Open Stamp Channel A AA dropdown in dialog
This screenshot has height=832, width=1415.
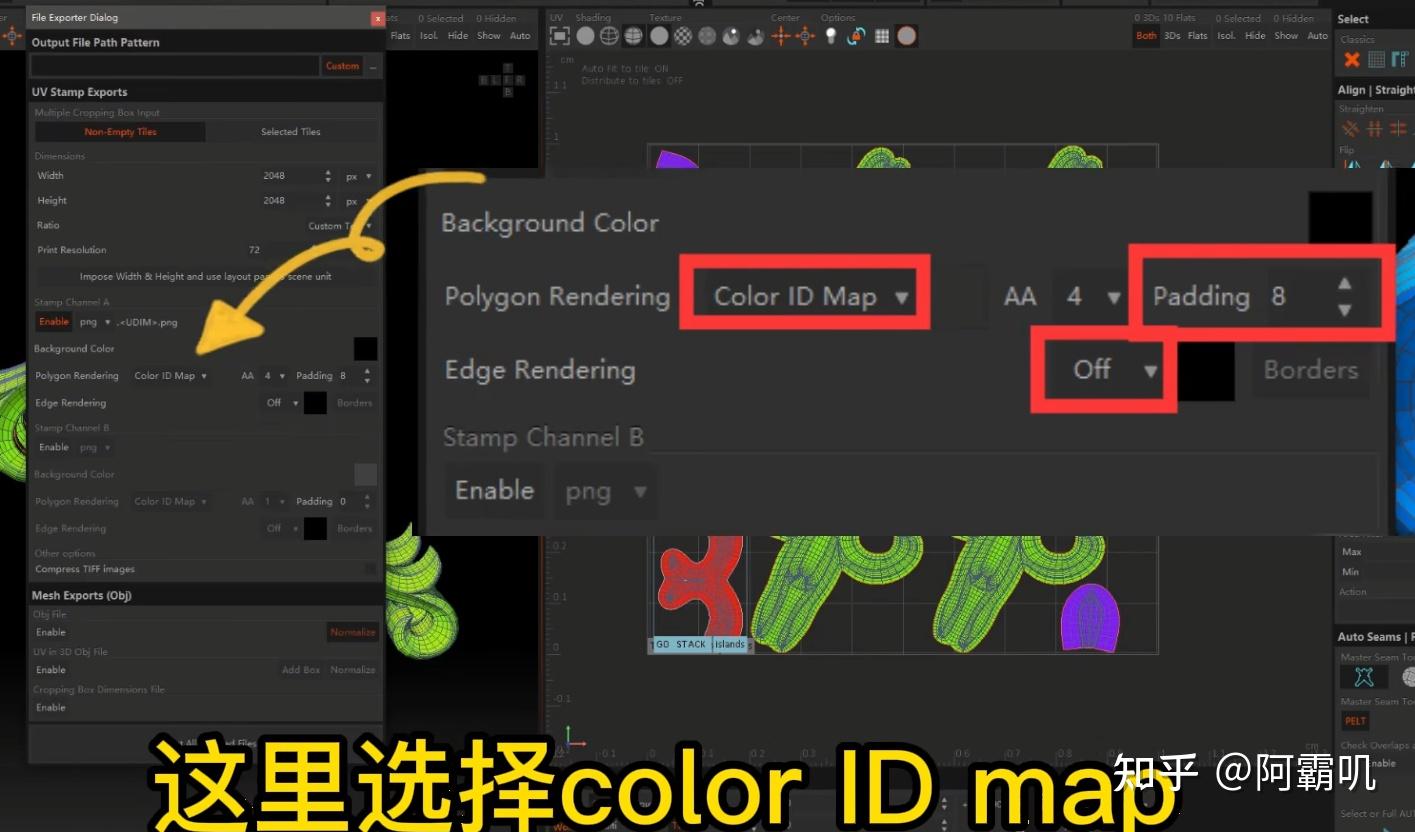[273, 376]
